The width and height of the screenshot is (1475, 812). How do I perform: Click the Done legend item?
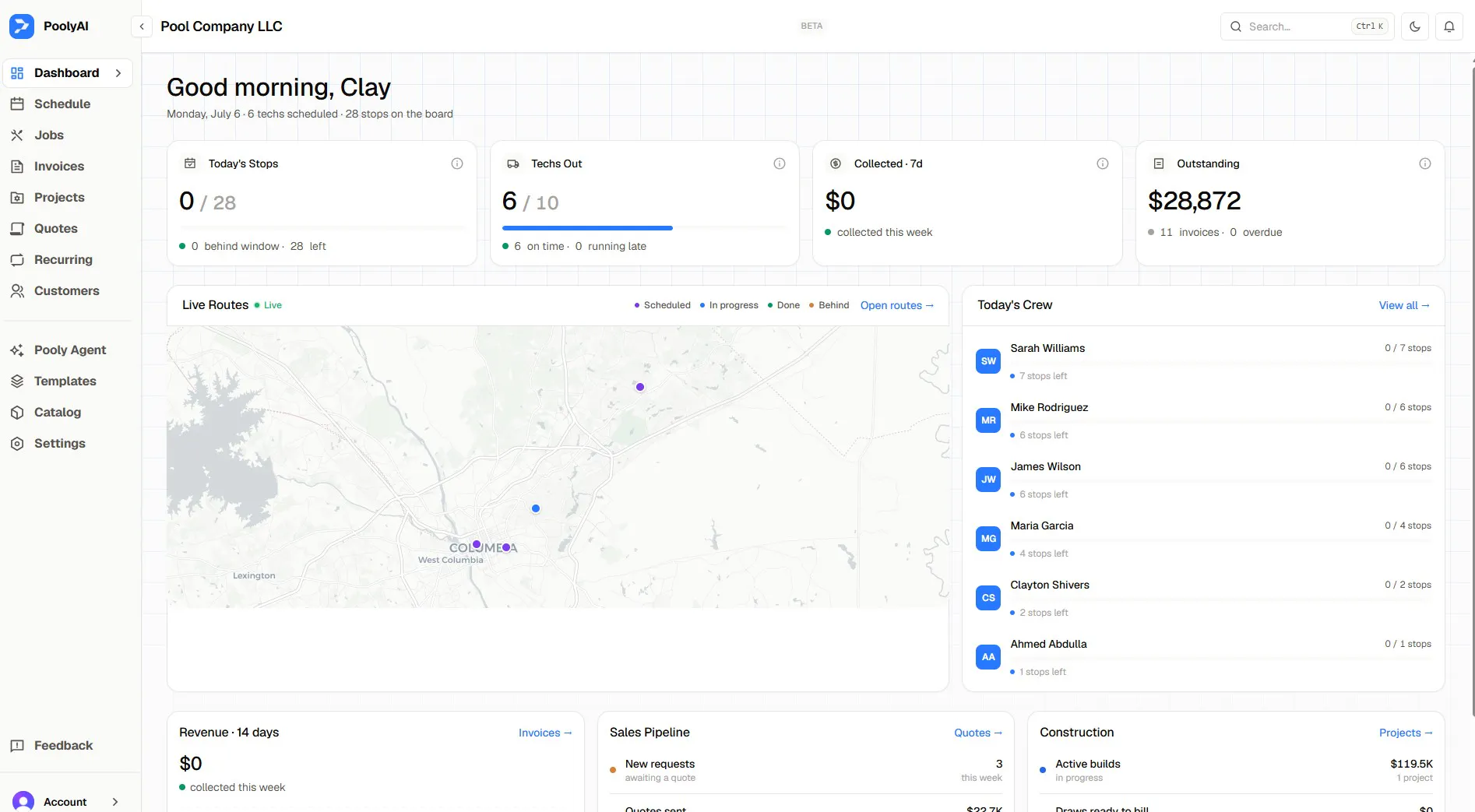783,305
